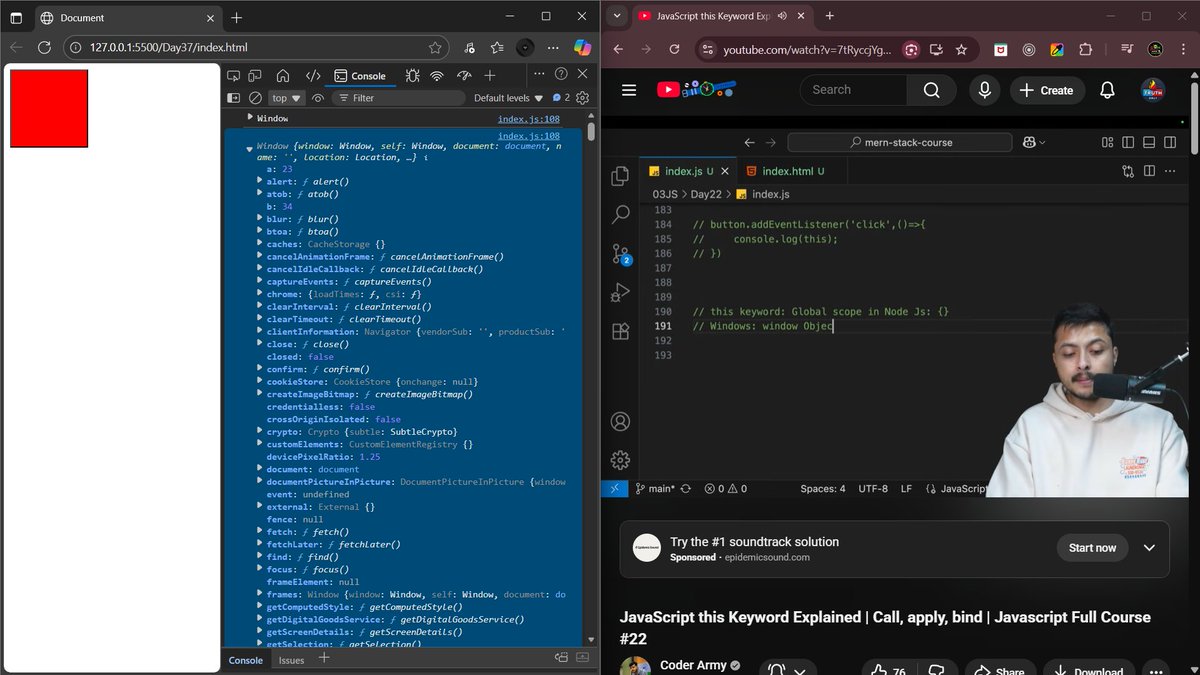Switch to the Issues tab in DevTools

[290, 660]
